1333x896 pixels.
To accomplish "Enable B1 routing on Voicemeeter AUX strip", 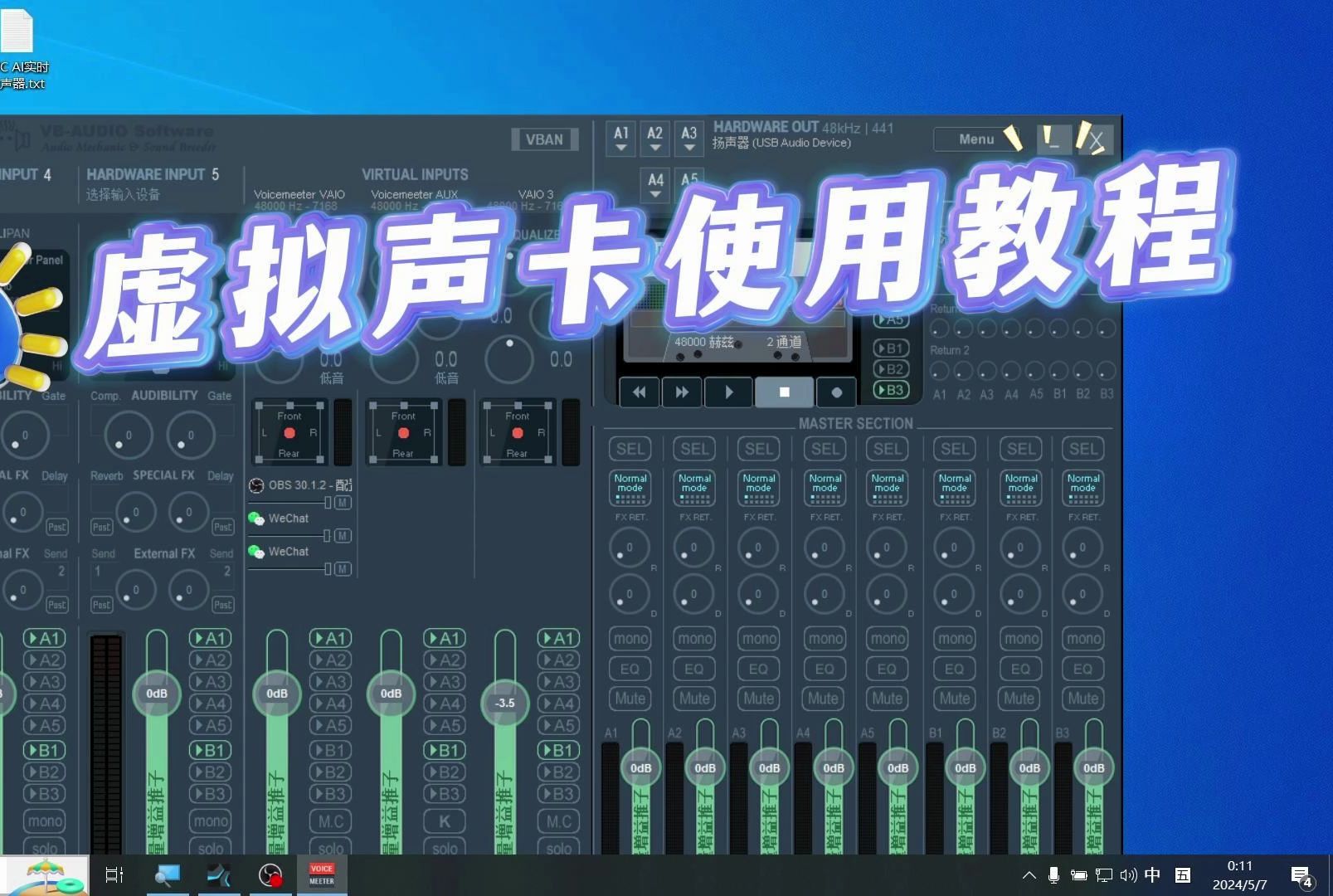I will click(x=445, y=750).
